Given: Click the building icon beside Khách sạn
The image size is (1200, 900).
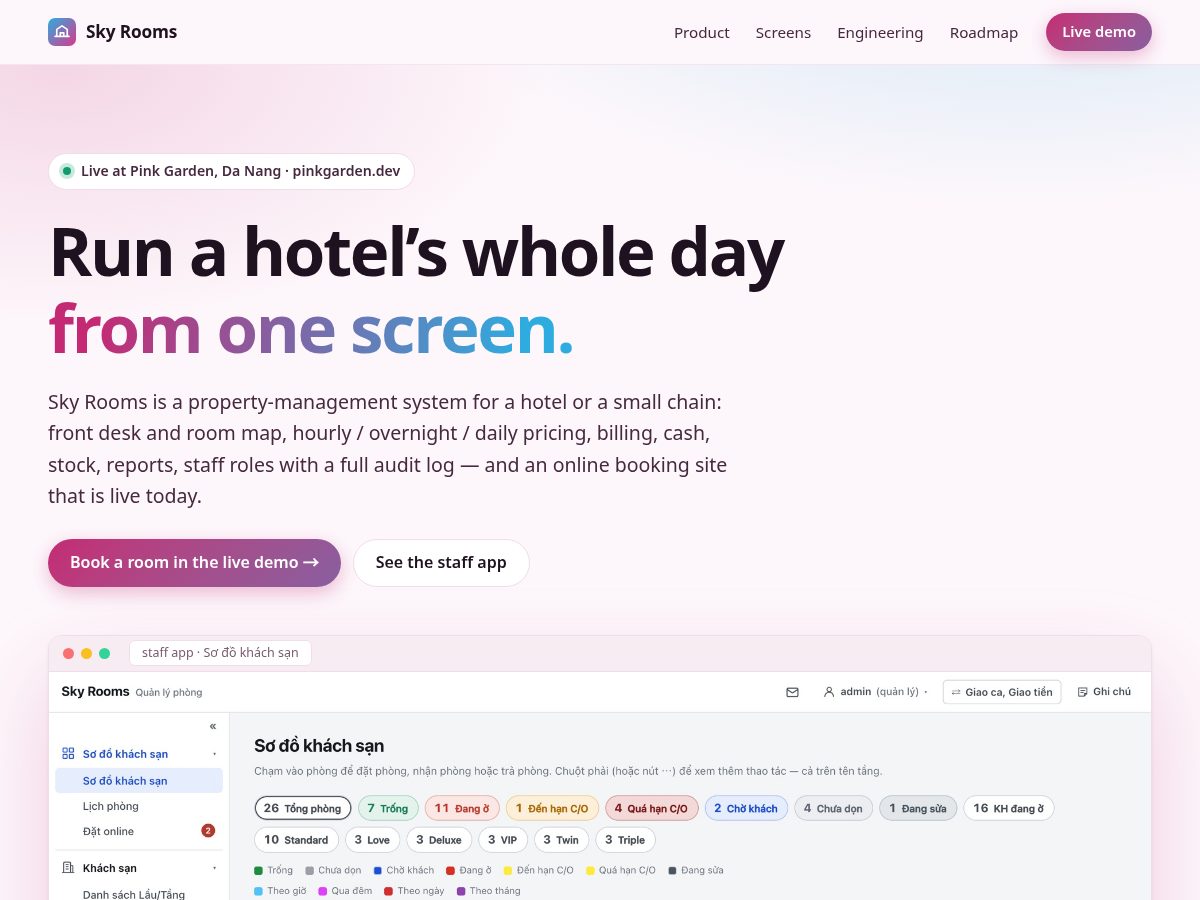Looking at the screenshot, I should point(68,868).
